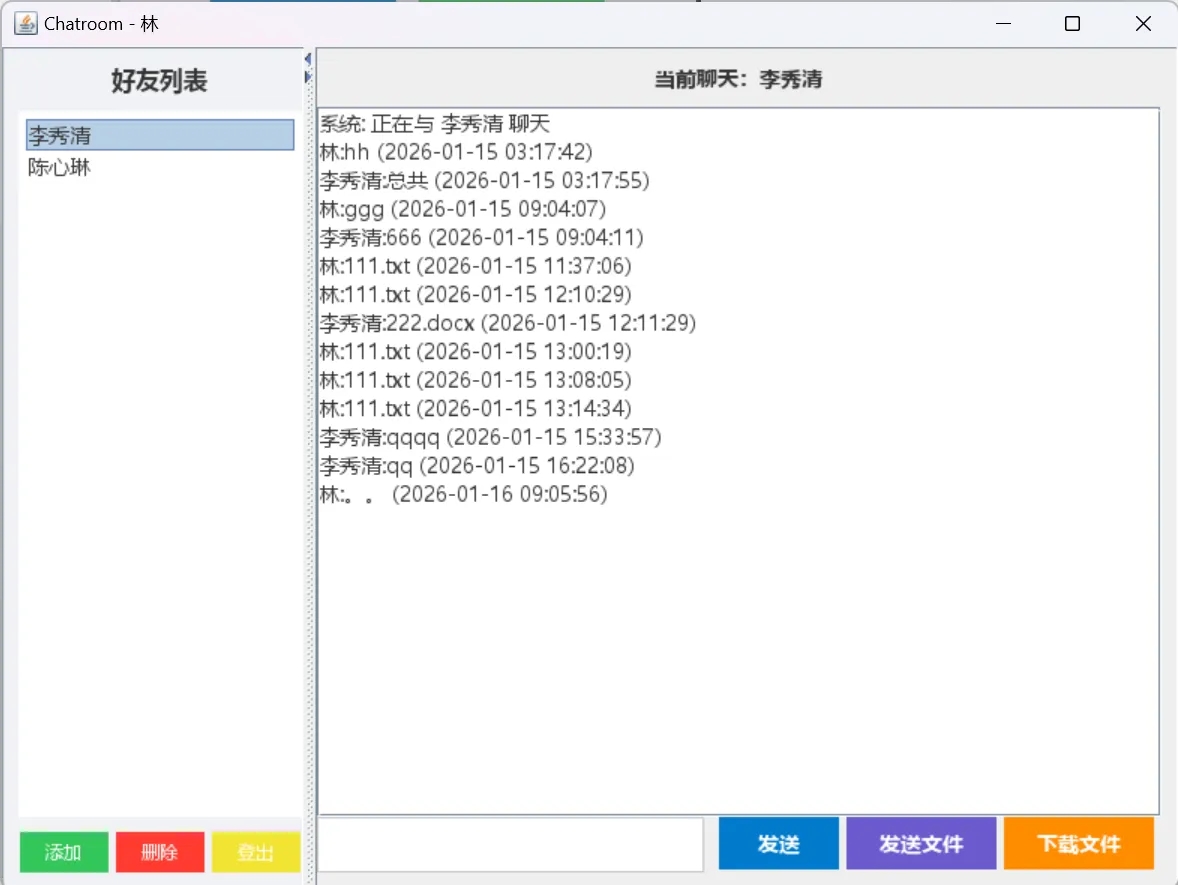Viewport: 1178px width, 885px height.
Task: Click the maximize button of the Chatroom window
Action: click(x=1072, y=23)
